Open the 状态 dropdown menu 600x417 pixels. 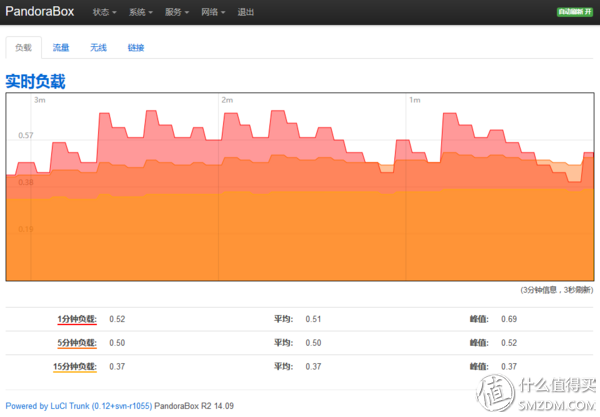(x=104, y=12)
